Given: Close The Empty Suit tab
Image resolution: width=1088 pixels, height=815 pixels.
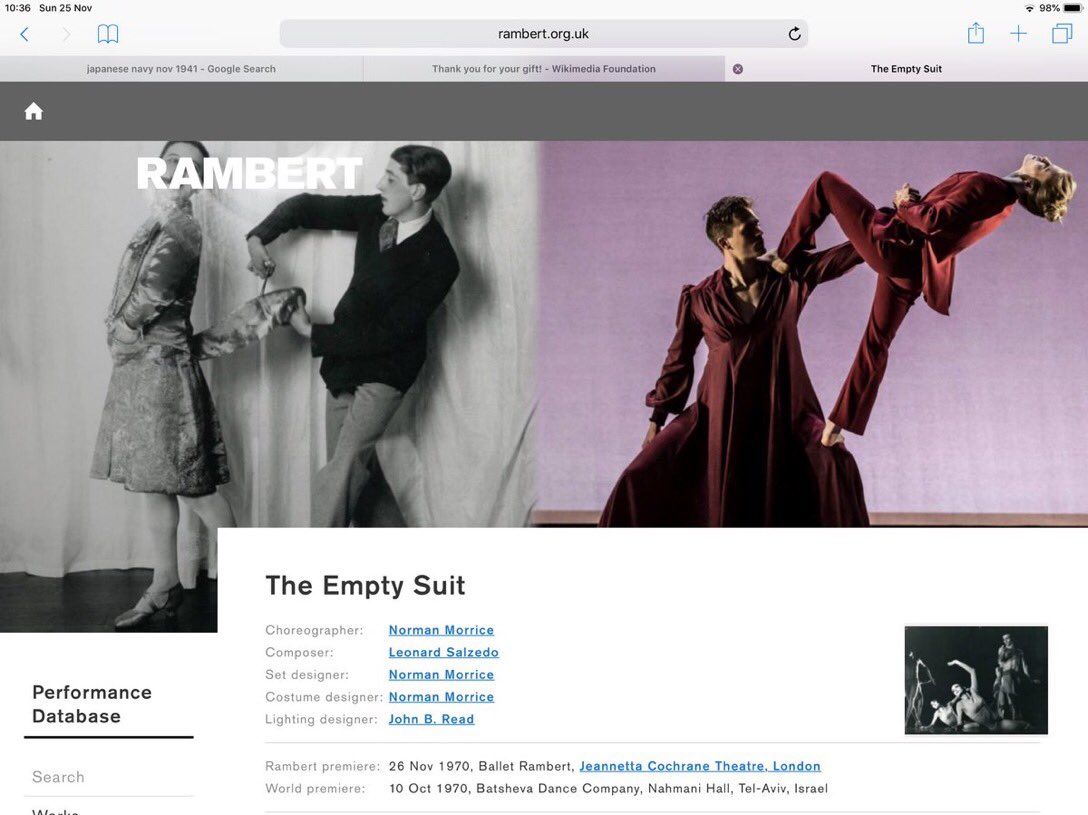Looking at the screenshot, I should [x=738, y=69].
